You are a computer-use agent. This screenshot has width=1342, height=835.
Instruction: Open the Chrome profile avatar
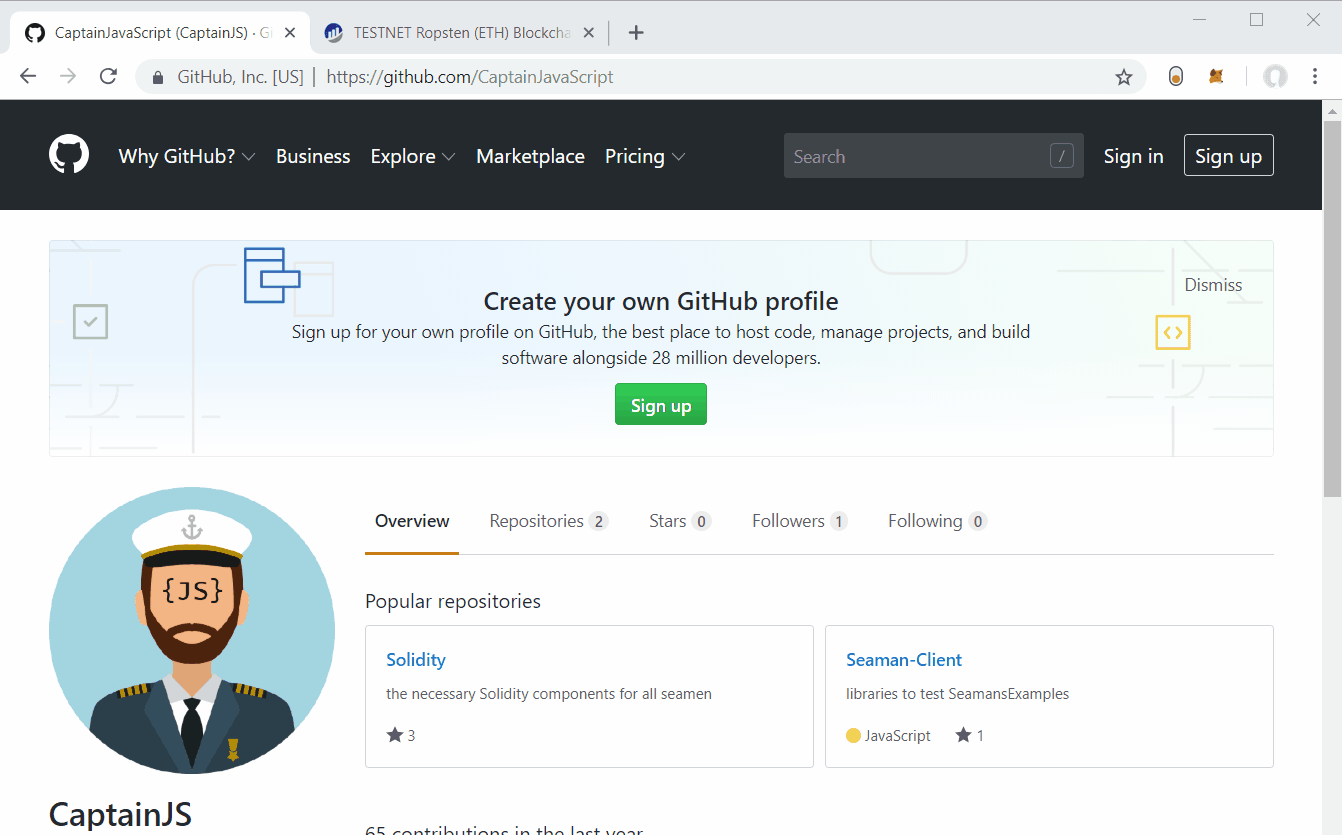pos(1275,77)
